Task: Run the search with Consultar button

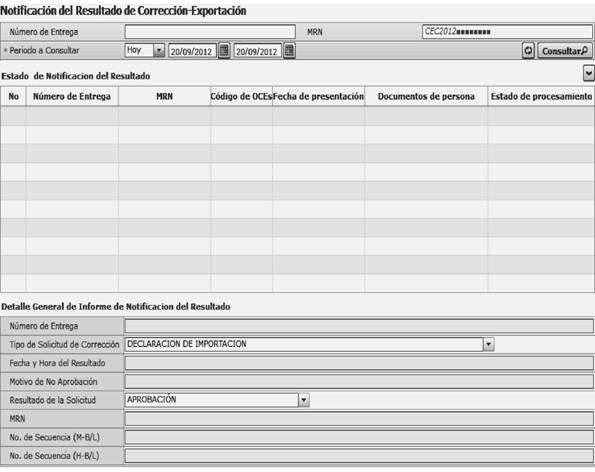Action: tap(565, 50)
